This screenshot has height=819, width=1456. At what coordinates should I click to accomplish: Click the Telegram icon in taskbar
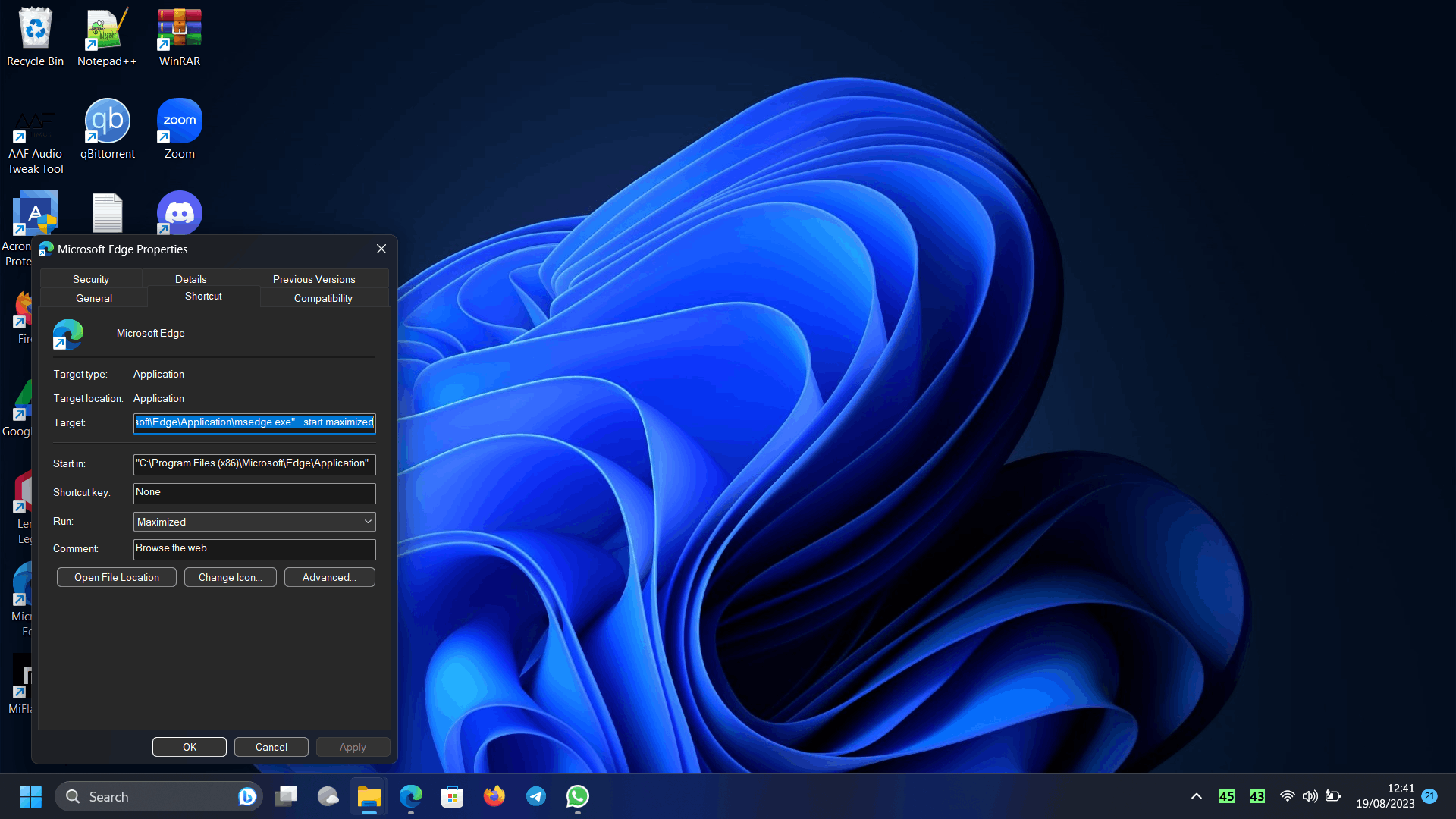[536, 796]
